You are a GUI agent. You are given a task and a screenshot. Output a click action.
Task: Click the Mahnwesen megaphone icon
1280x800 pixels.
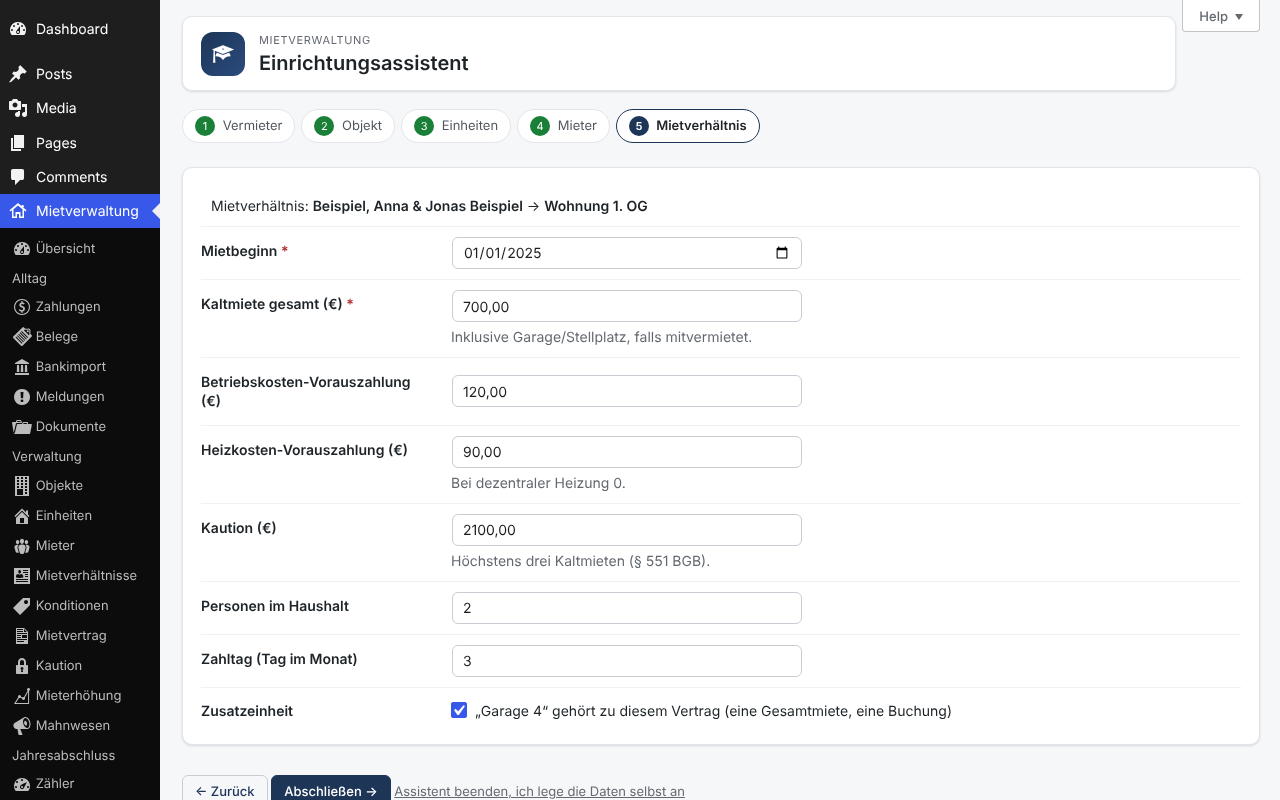[22, 726]
